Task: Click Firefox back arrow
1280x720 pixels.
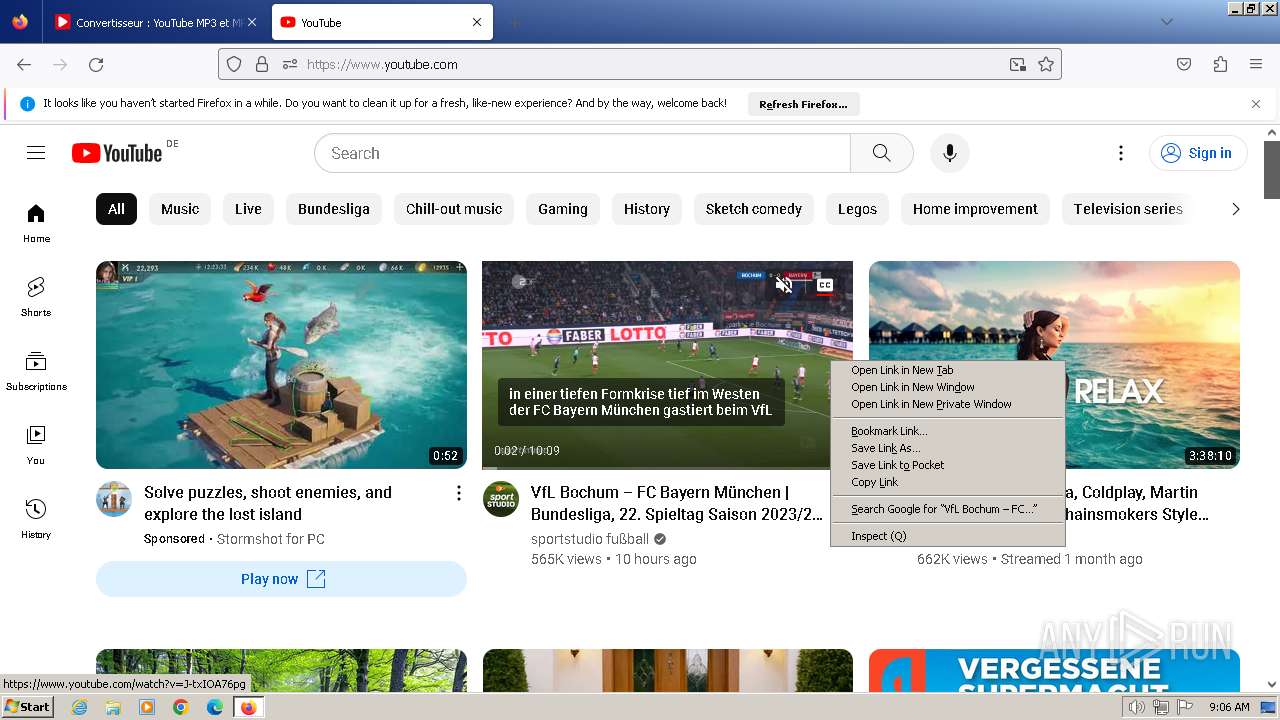Action: (x=24, y=64)
